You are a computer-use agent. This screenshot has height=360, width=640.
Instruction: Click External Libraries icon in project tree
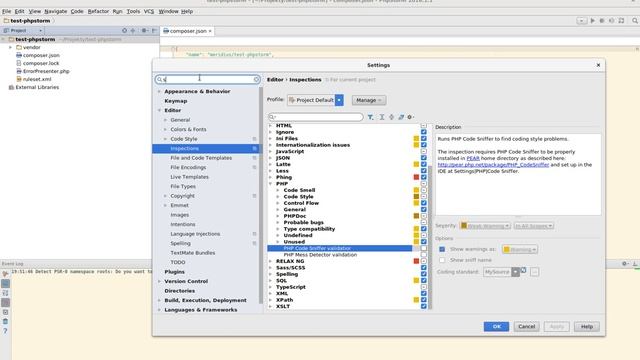pos(11,87)
